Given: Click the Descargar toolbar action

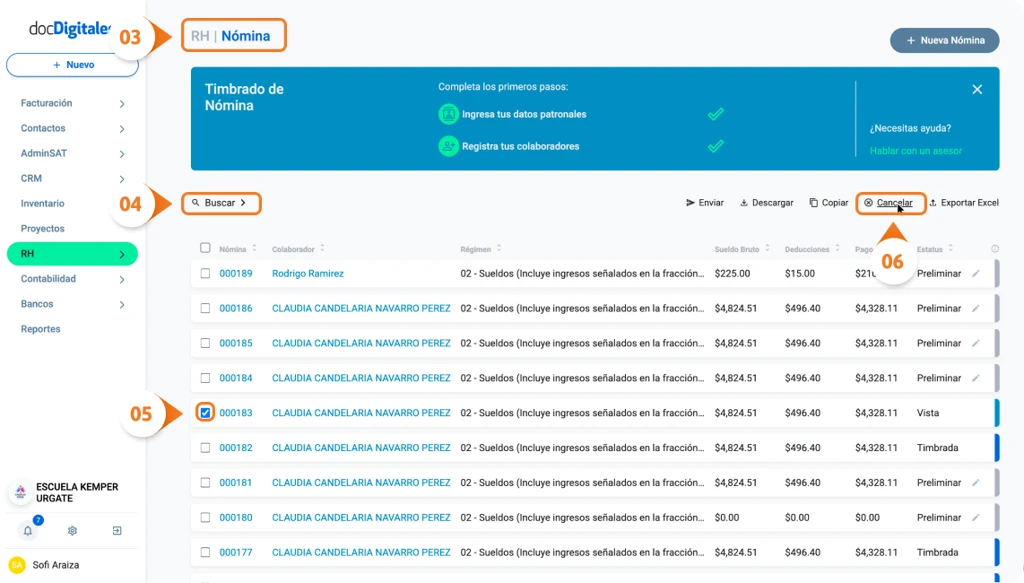Looking at the screenshot, I should [767, 203].
